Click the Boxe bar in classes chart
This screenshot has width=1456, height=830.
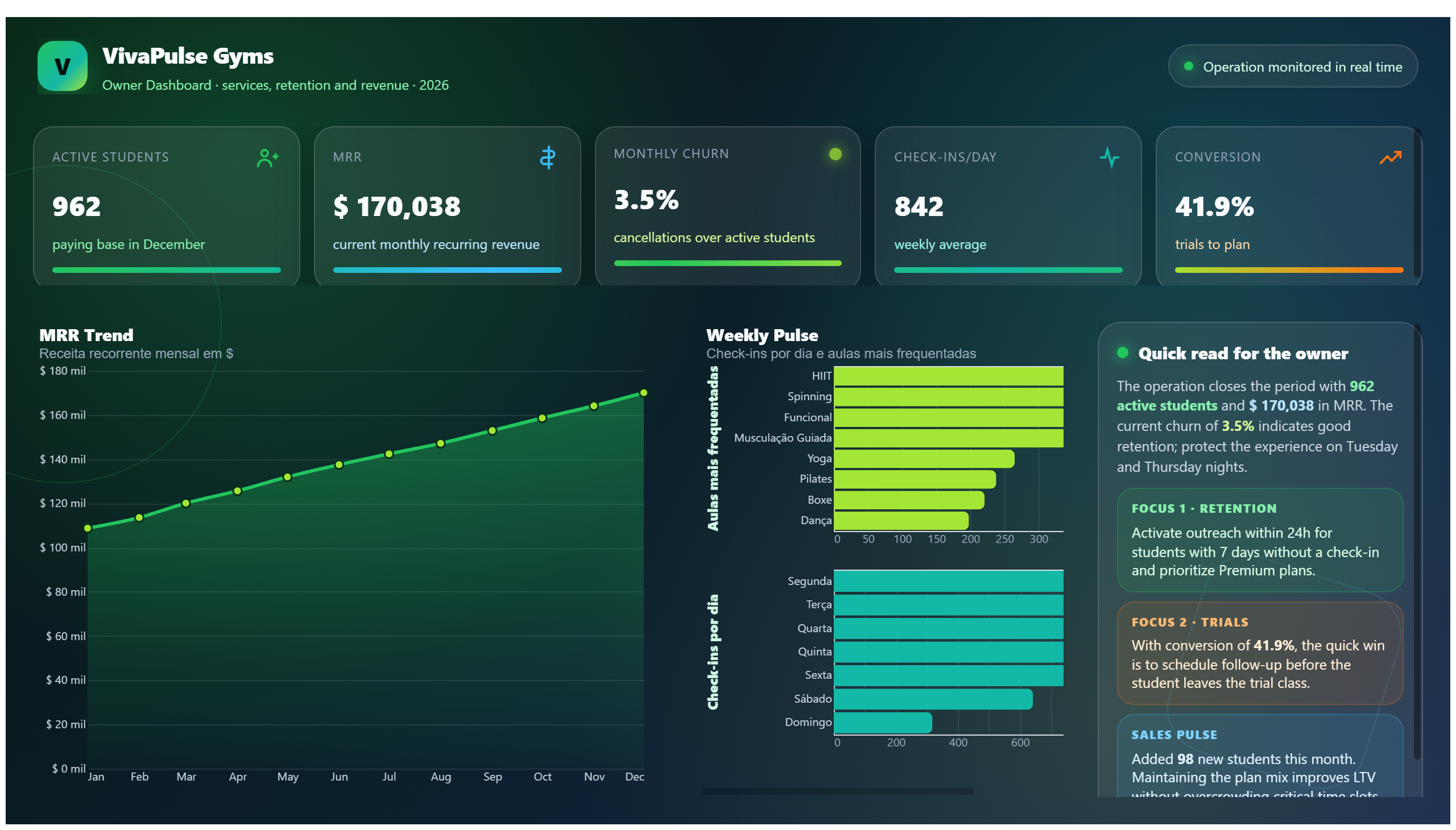[x=909, y=500]
